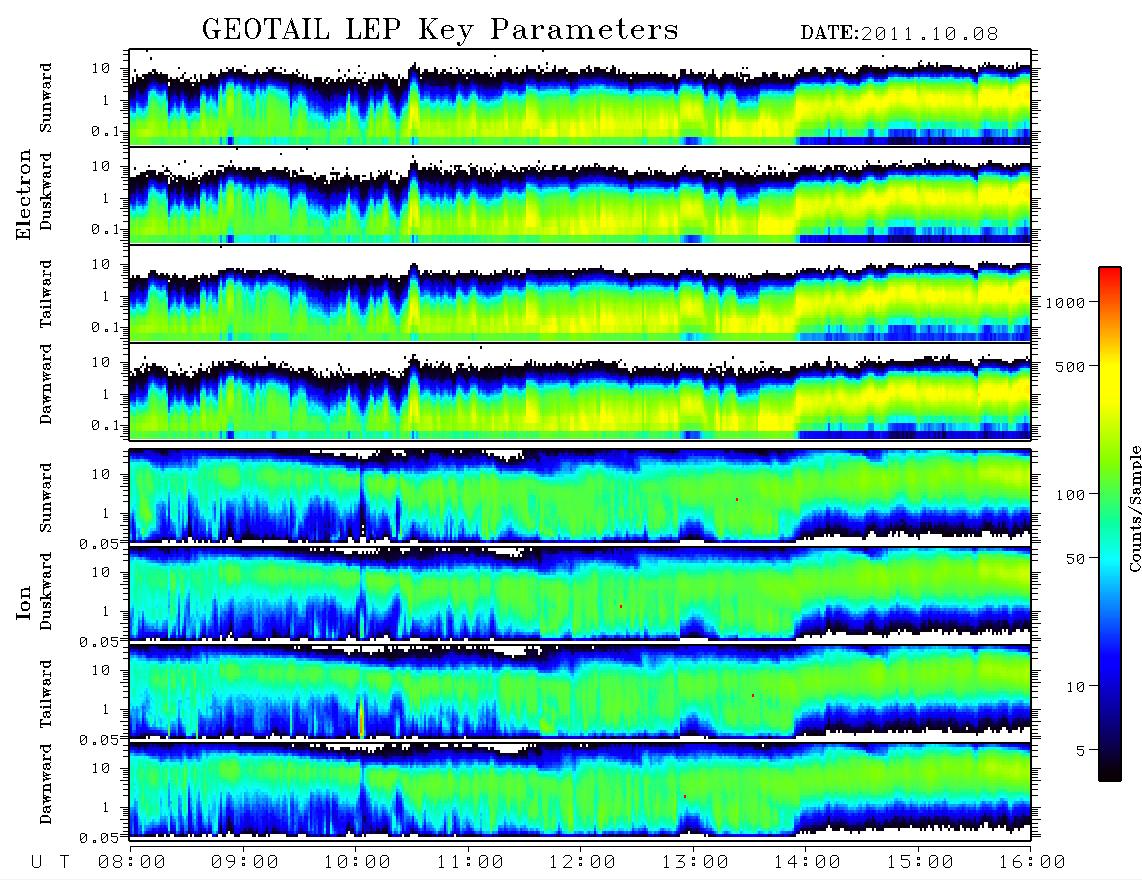Image resolution: width=1142 pixels, height=880 pixels.
Task: Select the 09:00 time tick label
Action: tap(245, 863)
